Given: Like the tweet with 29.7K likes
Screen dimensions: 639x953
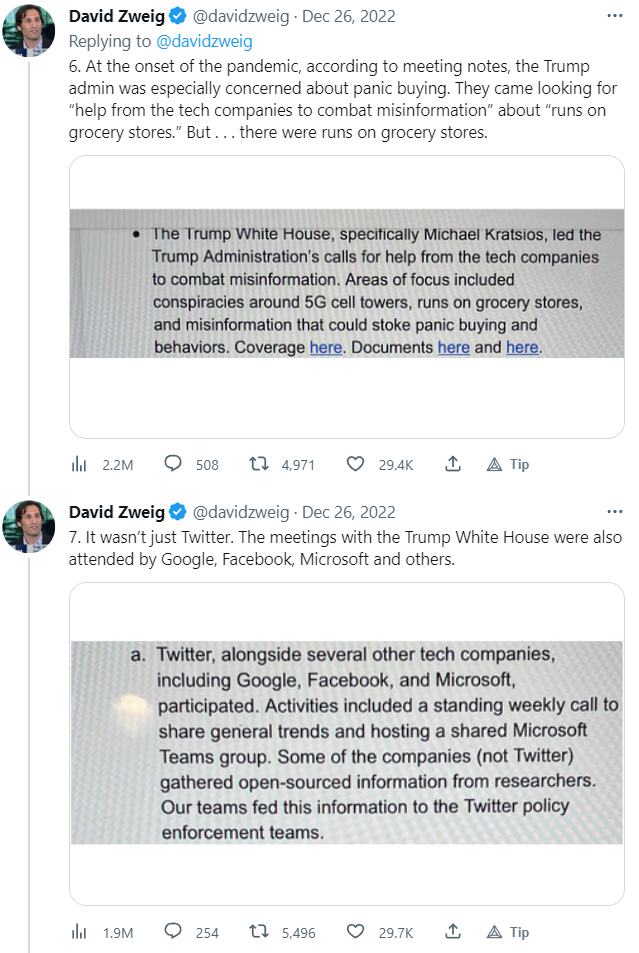Looking at the screenshot, I should click(355, 932).
